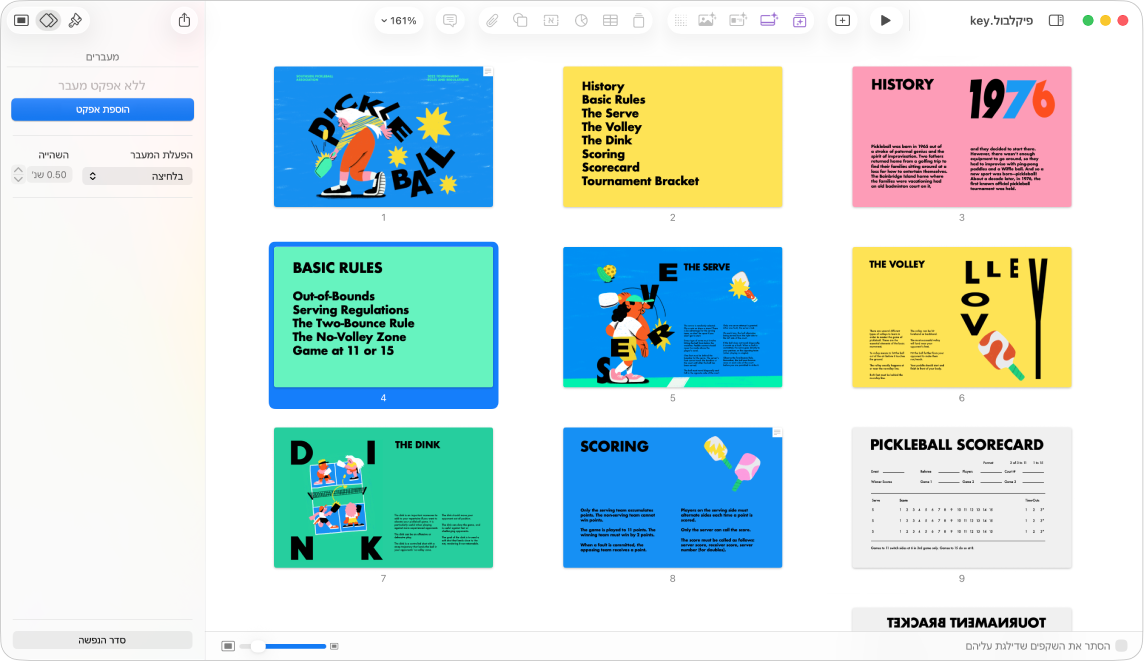The image size is (1144, 662).
Task: Select slide 1 Pickleball cover thumbnail
Action: pyautogui.click(x=383, y=136)
